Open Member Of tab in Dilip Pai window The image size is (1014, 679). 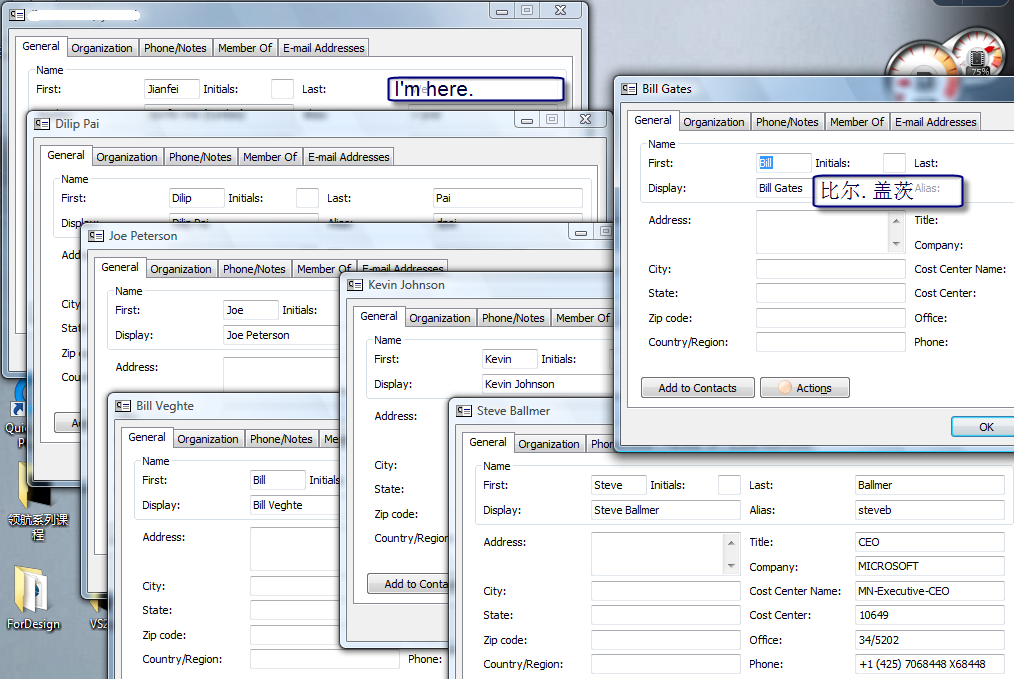[270, 157]
